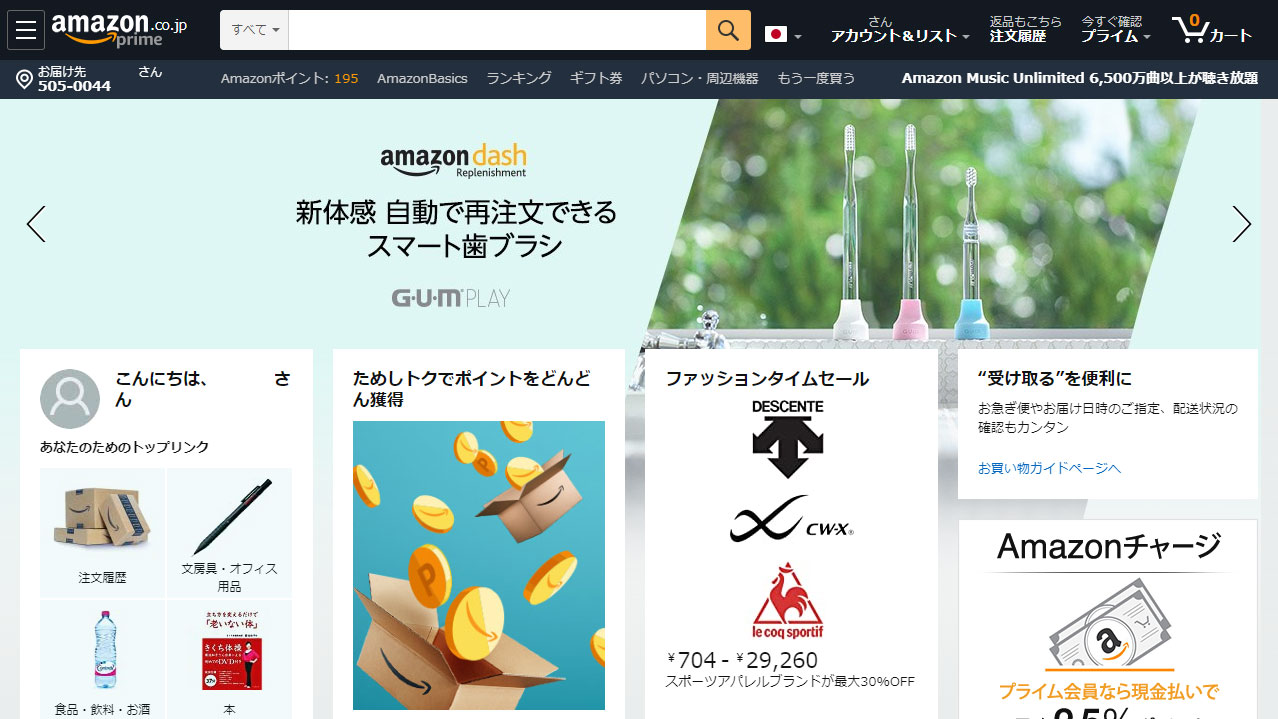Image resolution: width=1278 pixels, height=719 pixels.
Task: Show next banner with right arrow
Action: 1241,224
